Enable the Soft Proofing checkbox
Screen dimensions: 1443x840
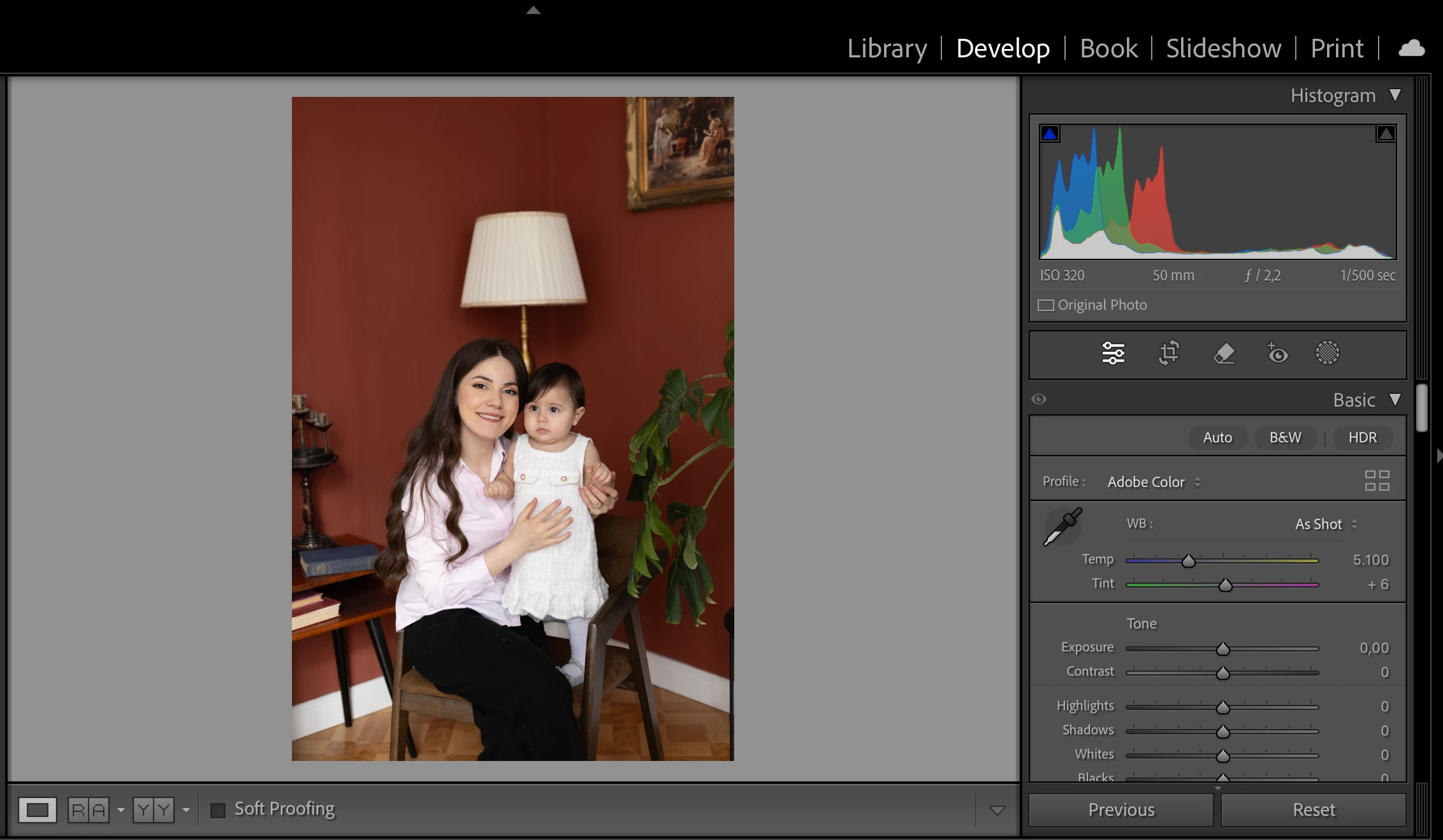[218, 810]
